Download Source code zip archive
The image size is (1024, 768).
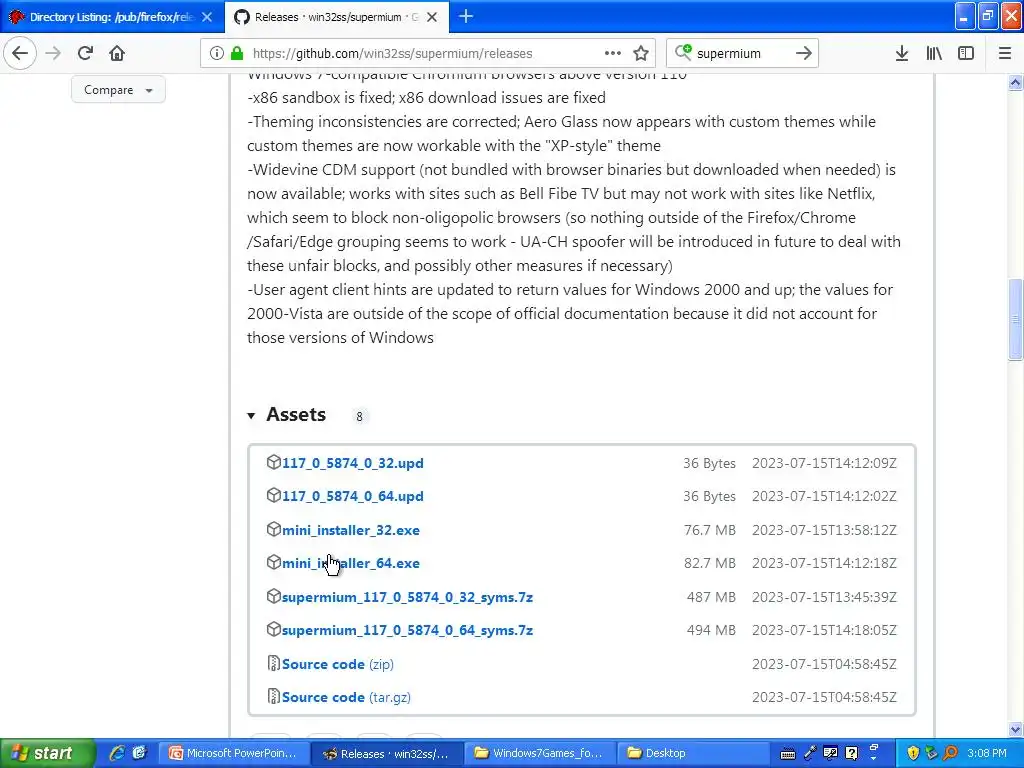click(338, 664)
